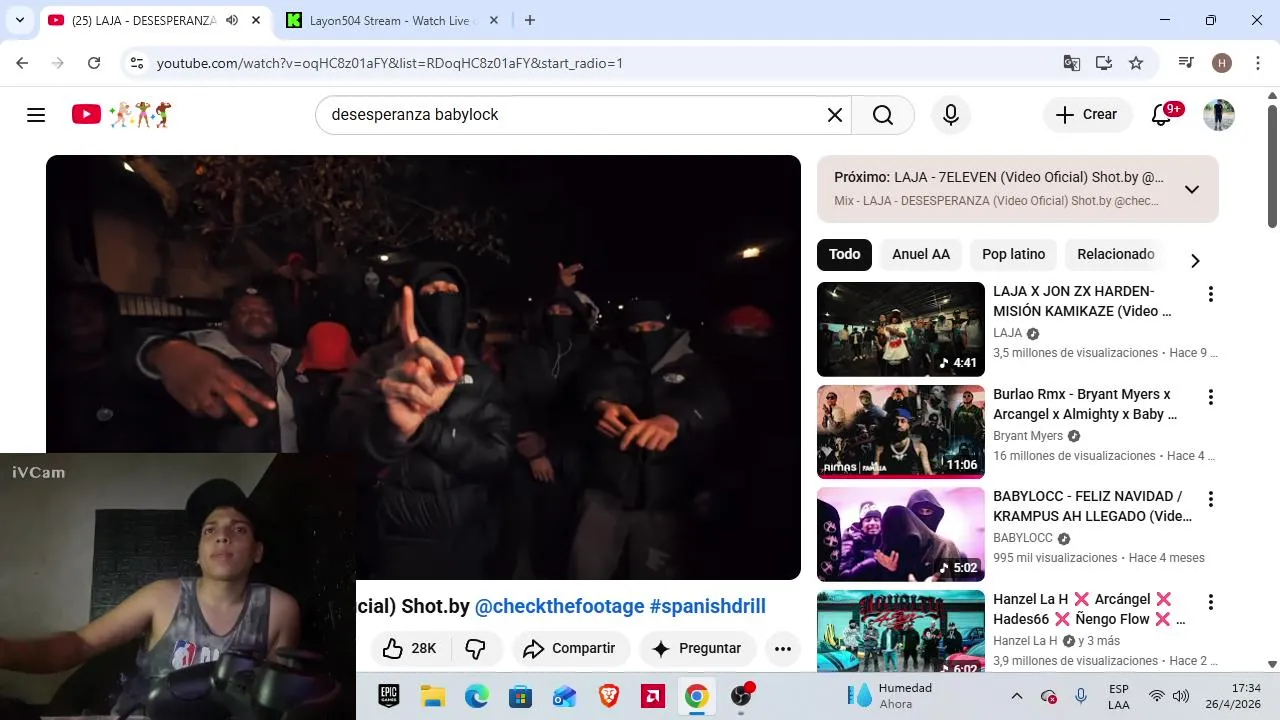
Task: Open the Crear upload menu
Action: coord(1088,115)
